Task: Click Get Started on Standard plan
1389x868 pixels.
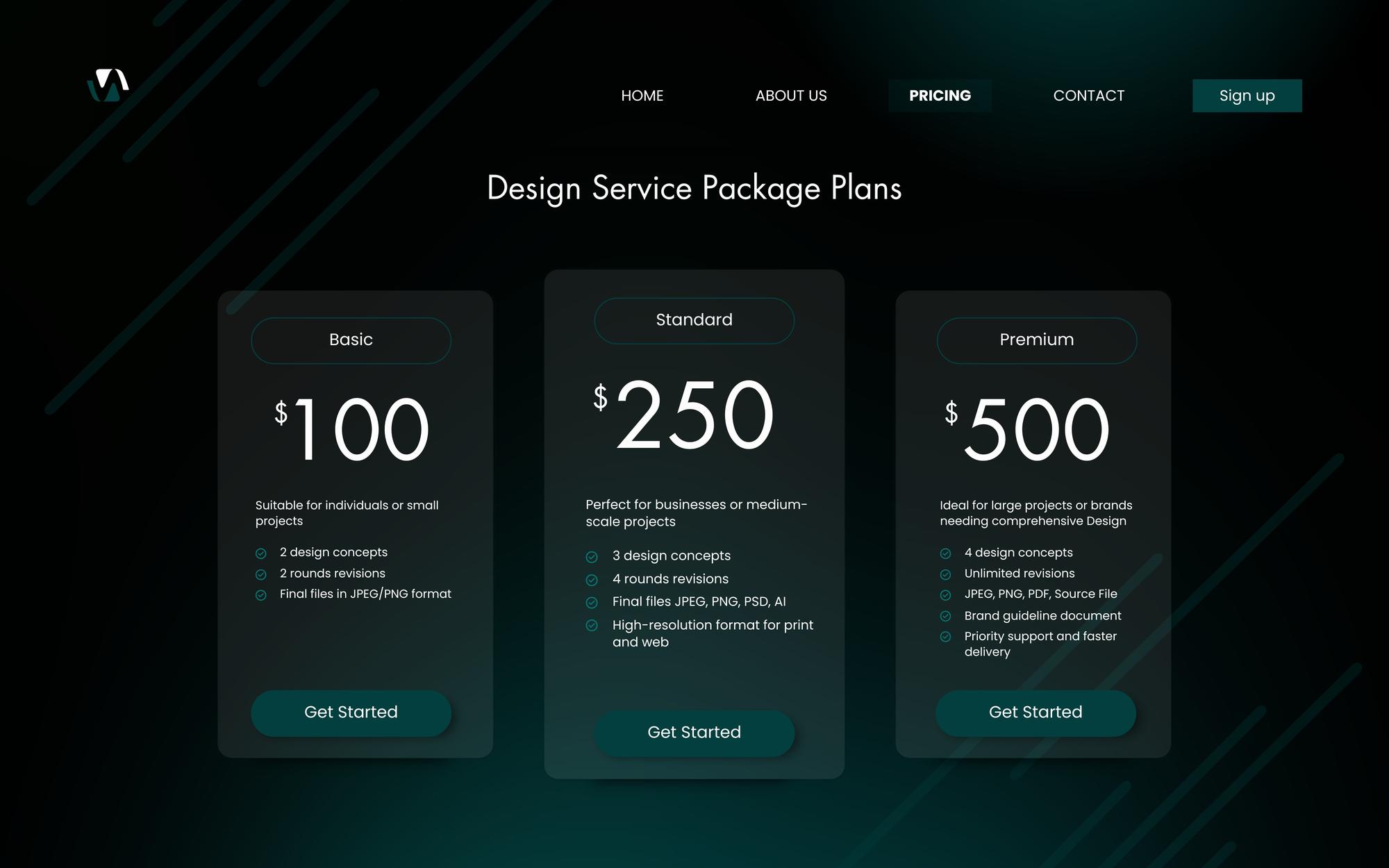Action: tap(694, 733)
